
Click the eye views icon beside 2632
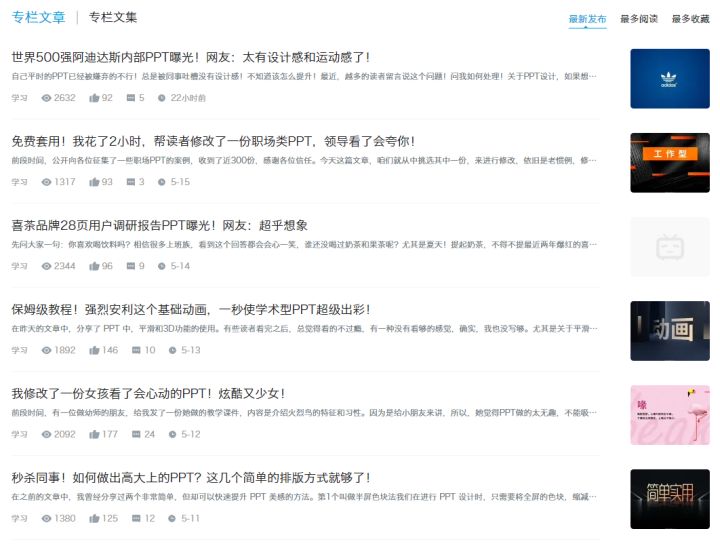coord(46,98)
